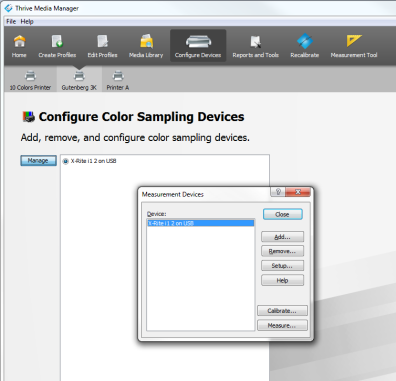Select the Gutenberg 3K printer tab
Image resolution: width=396 pixels, height=381 pixels.
point(79,80)
